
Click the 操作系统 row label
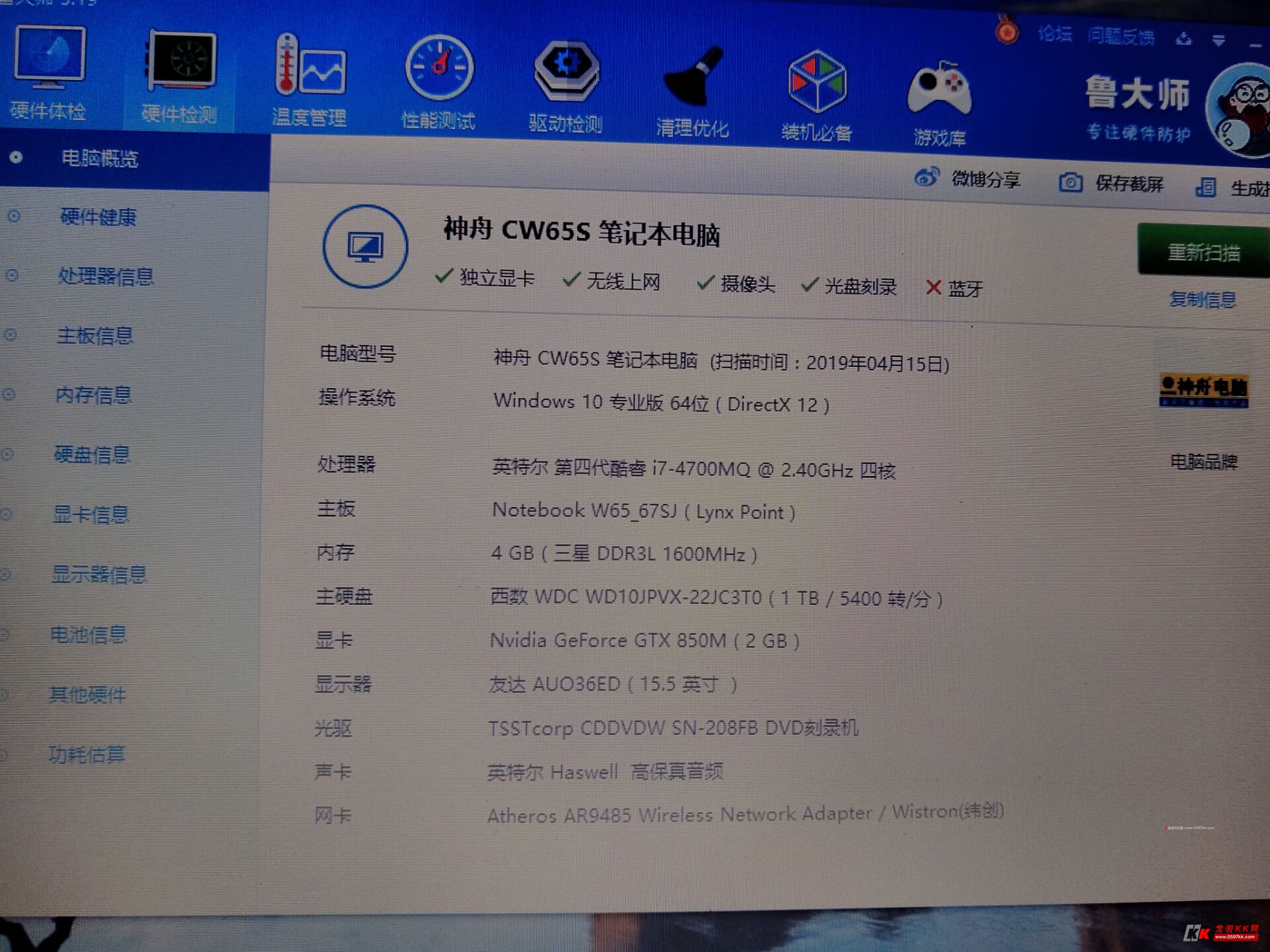(x=357, y=397)
